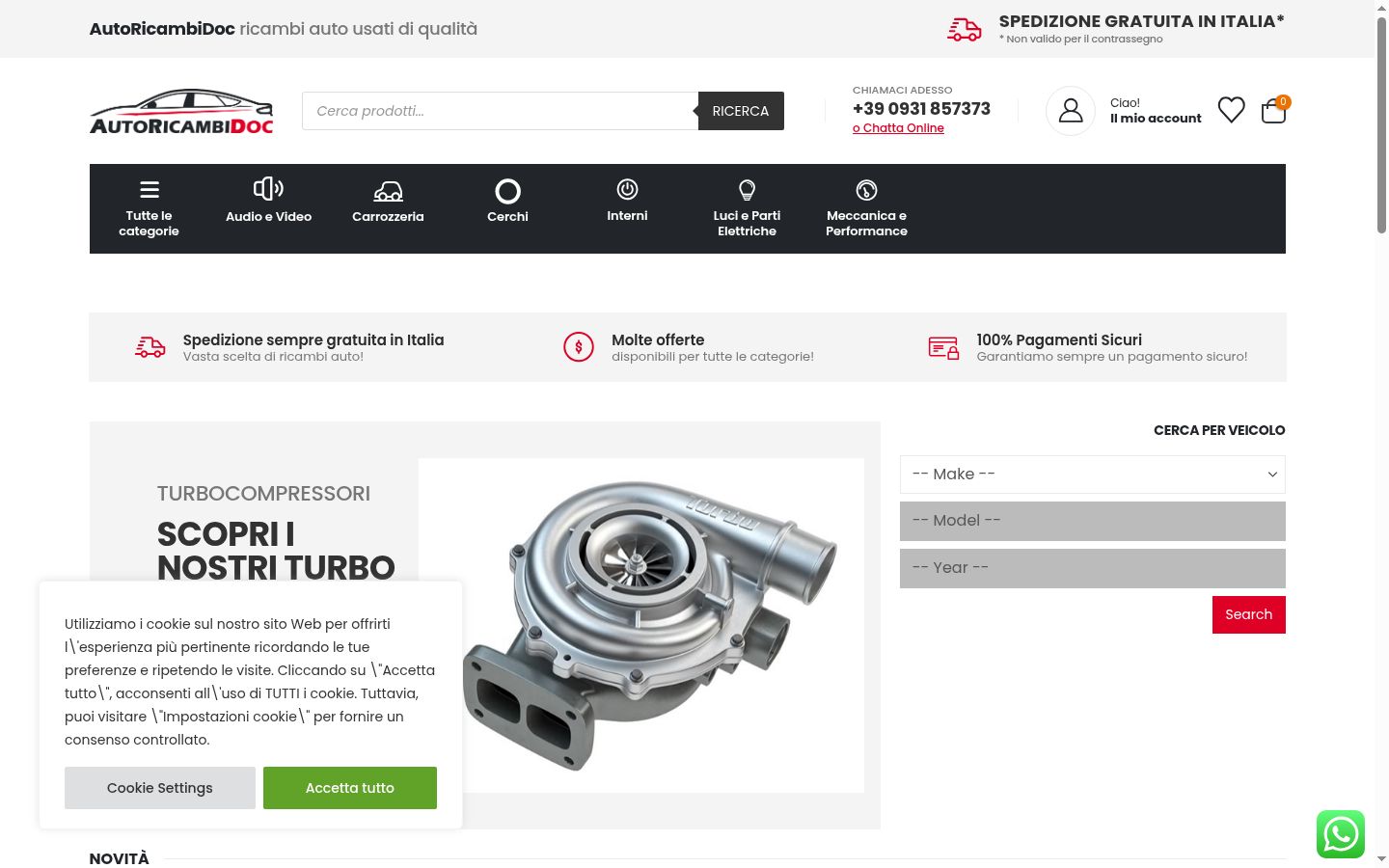Click the NOVITÀ section heading
1389x868 pixels.
(x=120, y=858)
